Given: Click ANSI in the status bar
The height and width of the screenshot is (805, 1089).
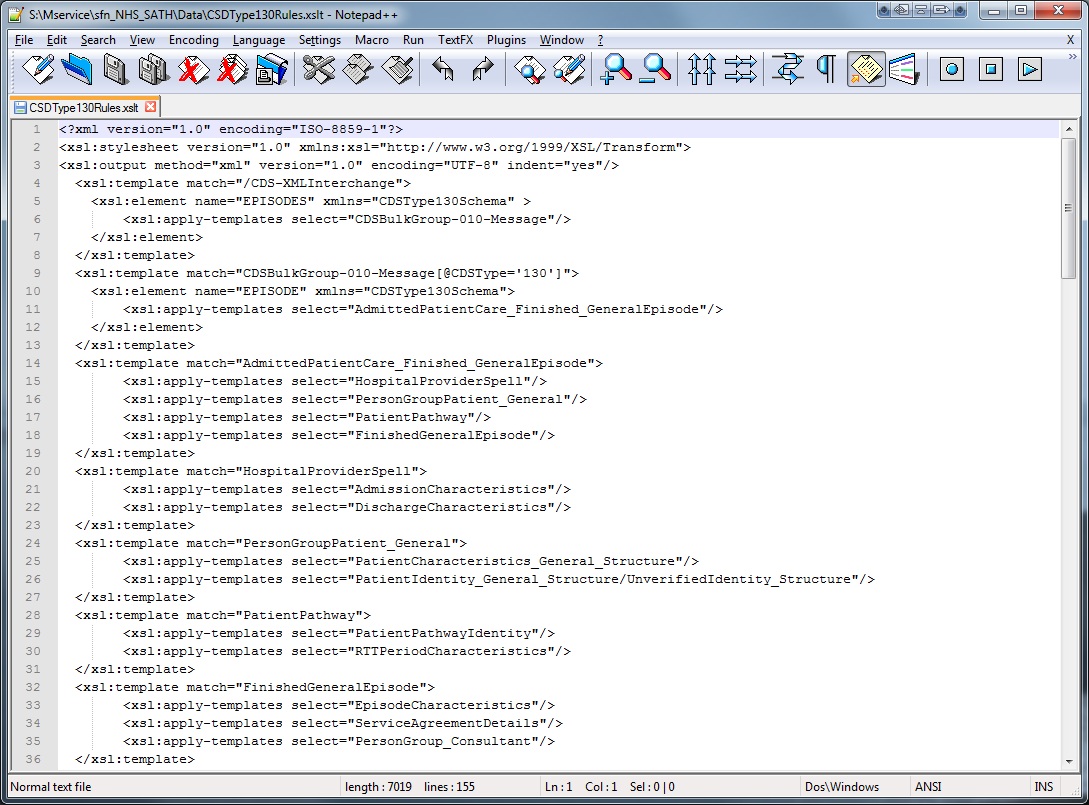Looking at the screenshot, I should [927, 787].
